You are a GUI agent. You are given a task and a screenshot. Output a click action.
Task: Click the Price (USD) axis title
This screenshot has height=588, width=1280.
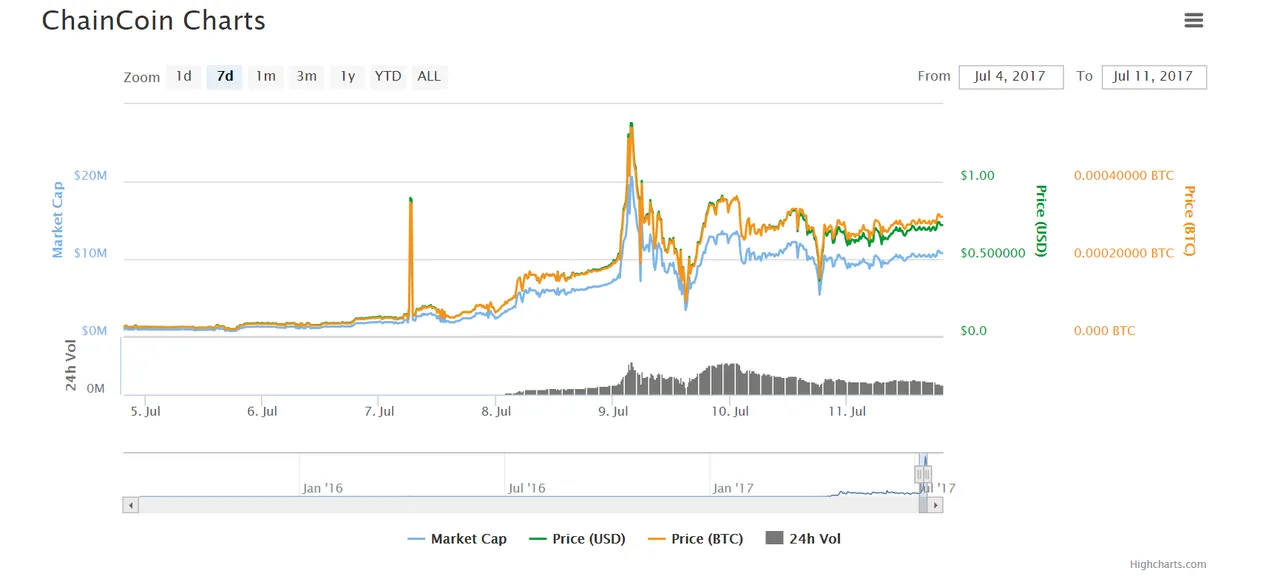pyautogui.click(x=1041, y=221)
